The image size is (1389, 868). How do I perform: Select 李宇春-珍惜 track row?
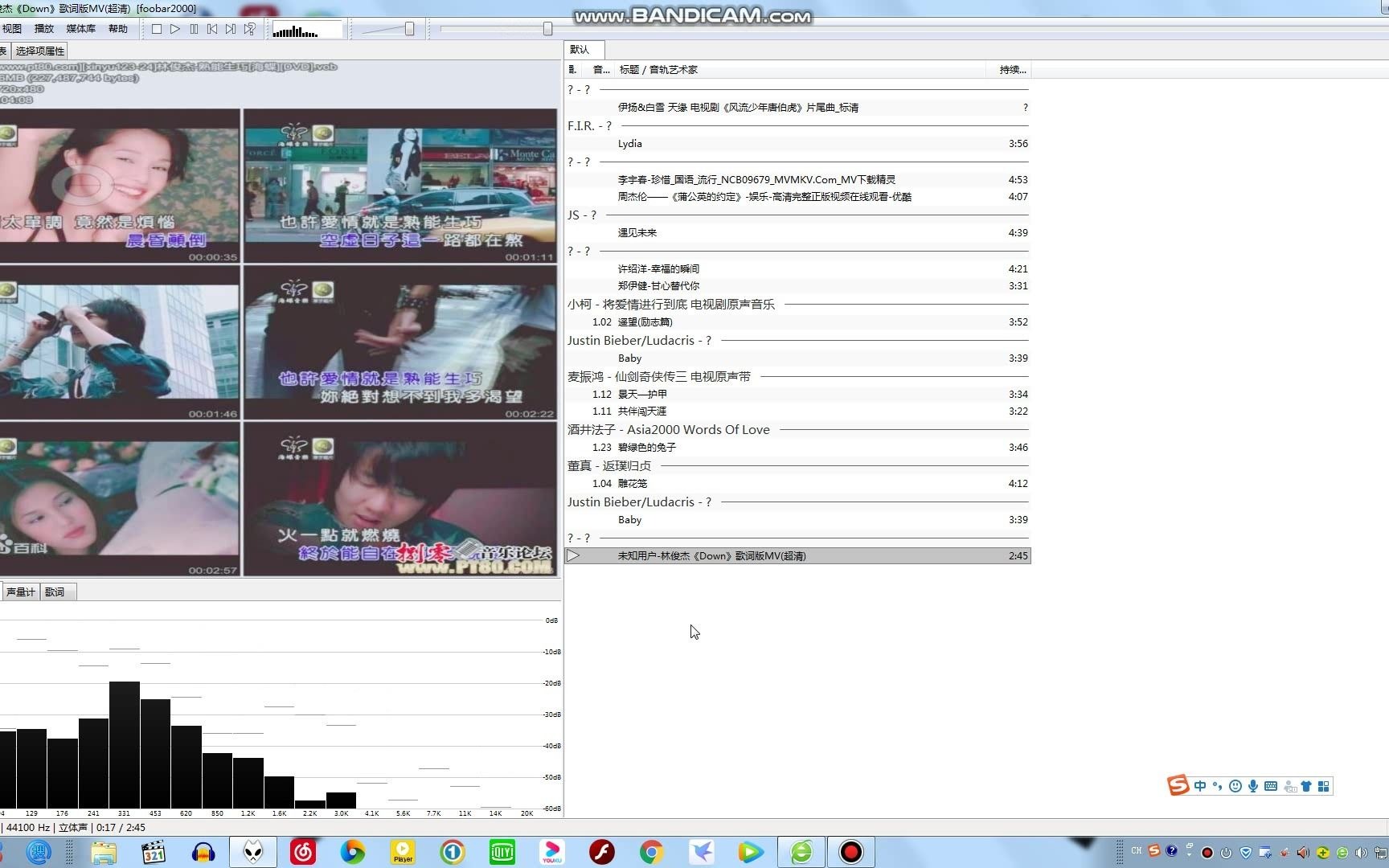coord(797,180)
